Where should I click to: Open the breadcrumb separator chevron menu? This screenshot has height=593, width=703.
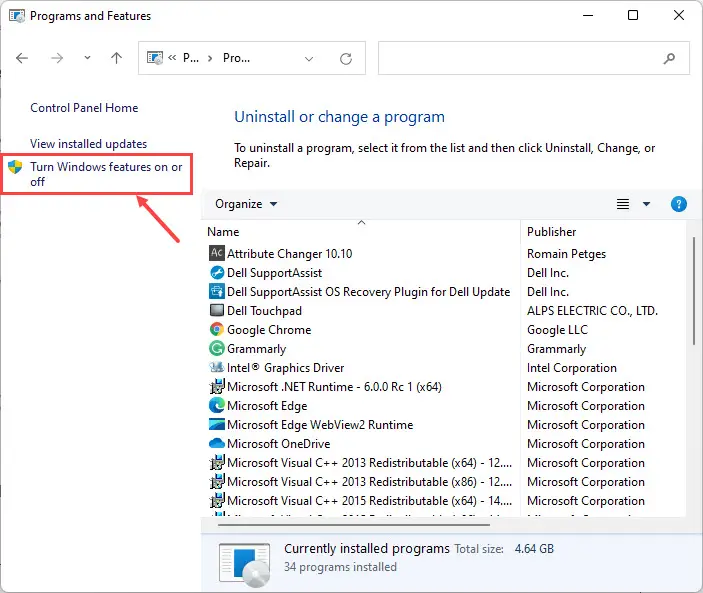click(x=210, y=58)
